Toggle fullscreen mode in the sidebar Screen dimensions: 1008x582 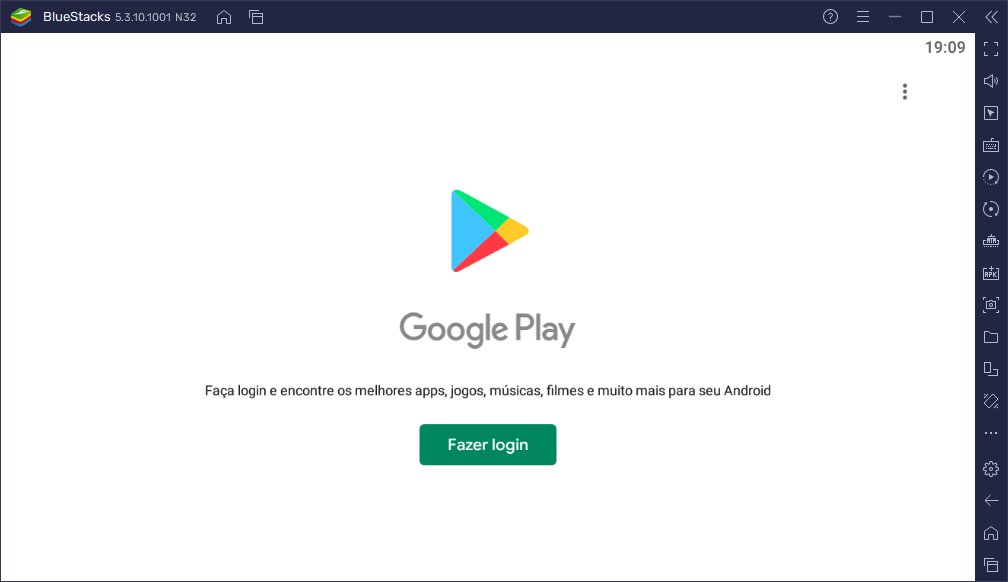click(x=991, y=49)
